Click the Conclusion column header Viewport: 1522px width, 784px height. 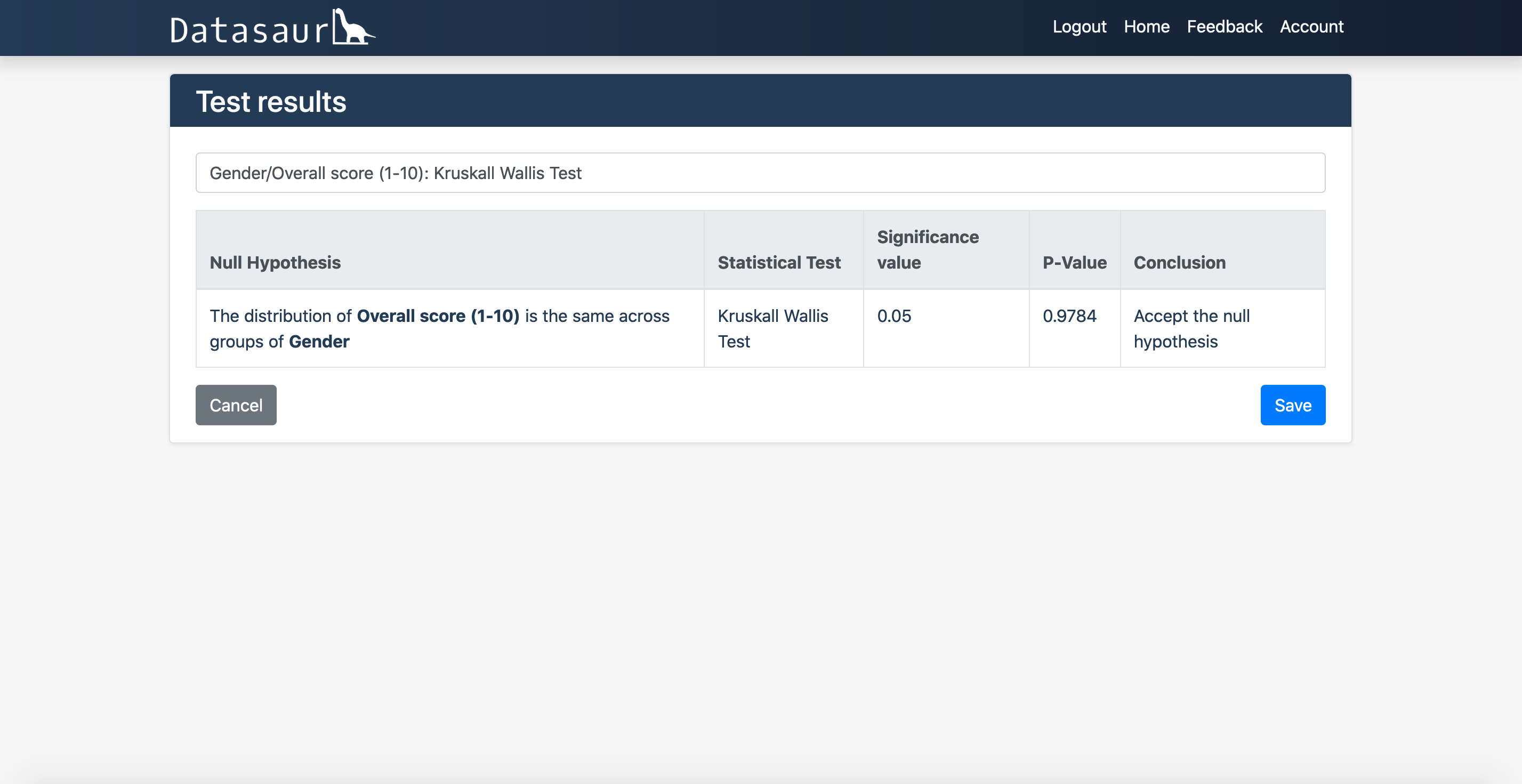click(1179, 262)
